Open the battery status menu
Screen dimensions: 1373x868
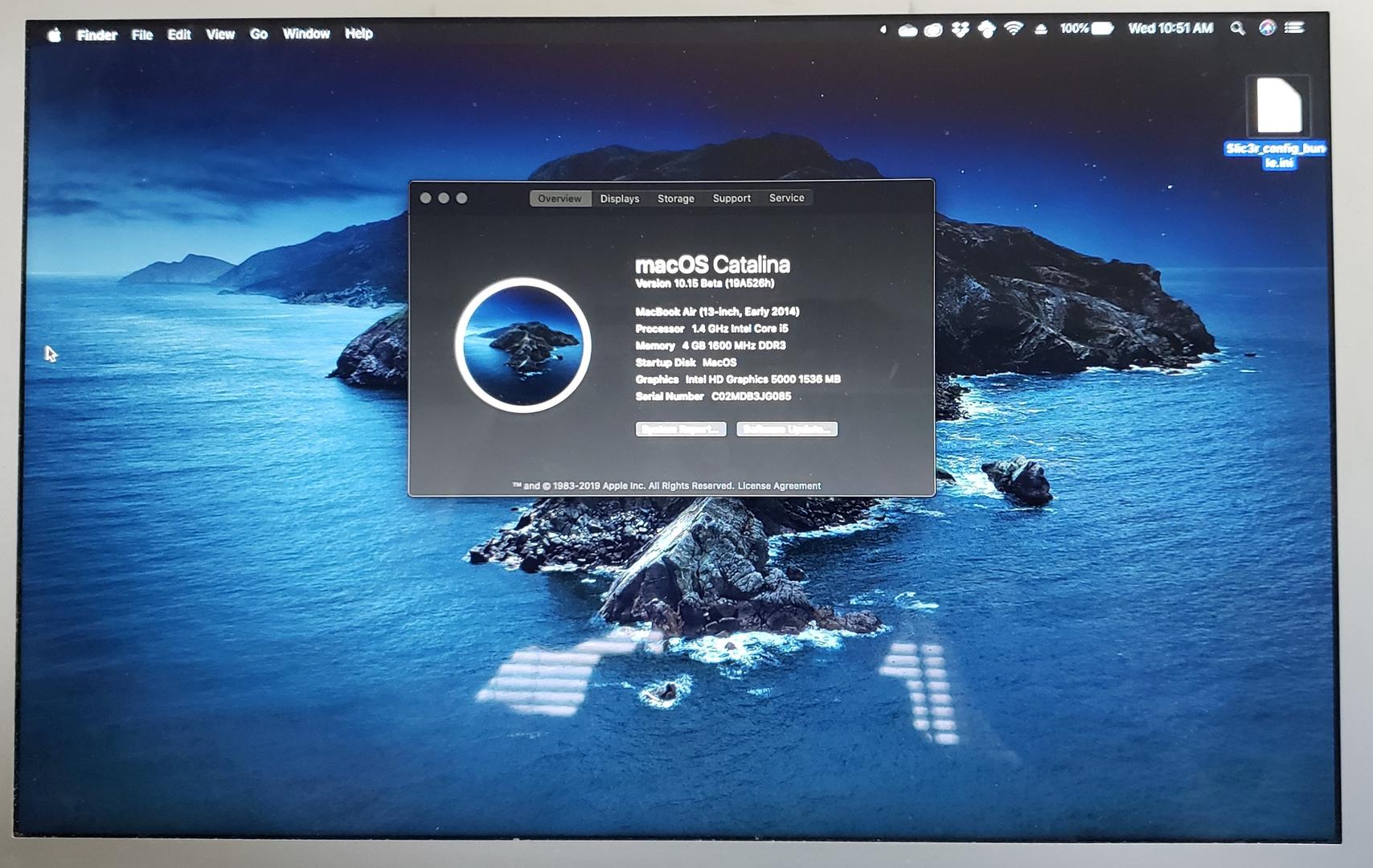[x=1086, y=28]
